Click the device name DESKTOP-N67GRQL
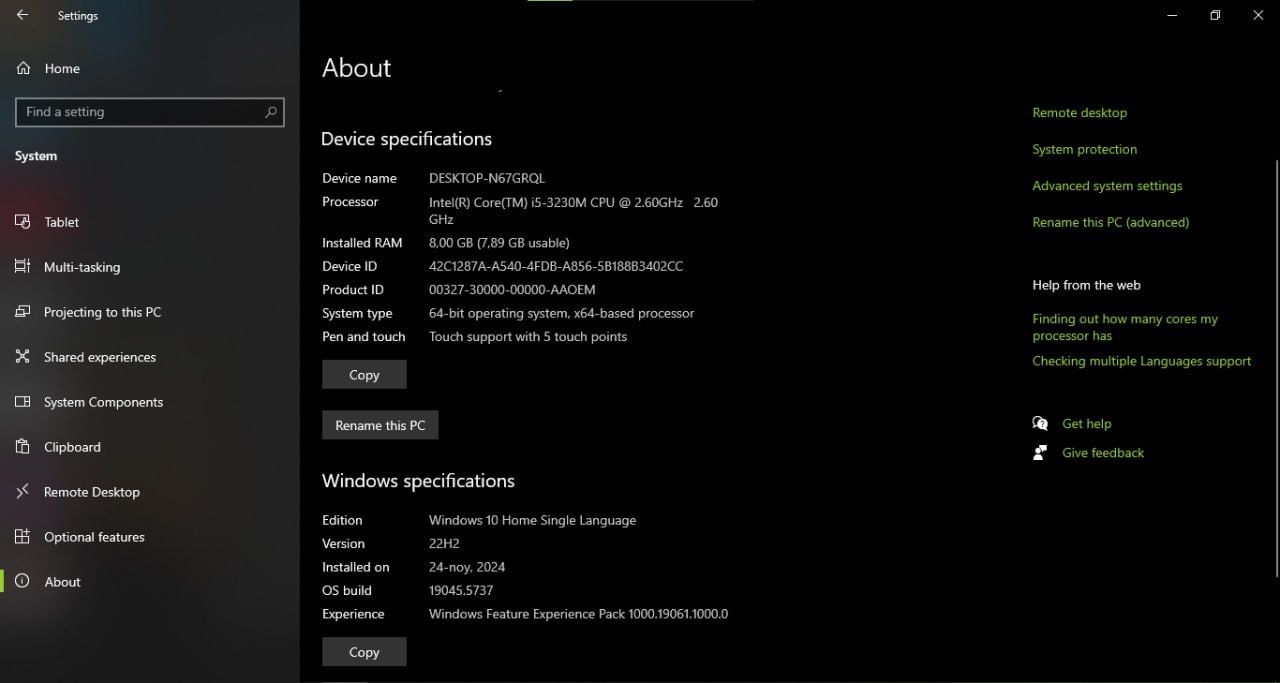1280x683 pixels. [487, 178]
